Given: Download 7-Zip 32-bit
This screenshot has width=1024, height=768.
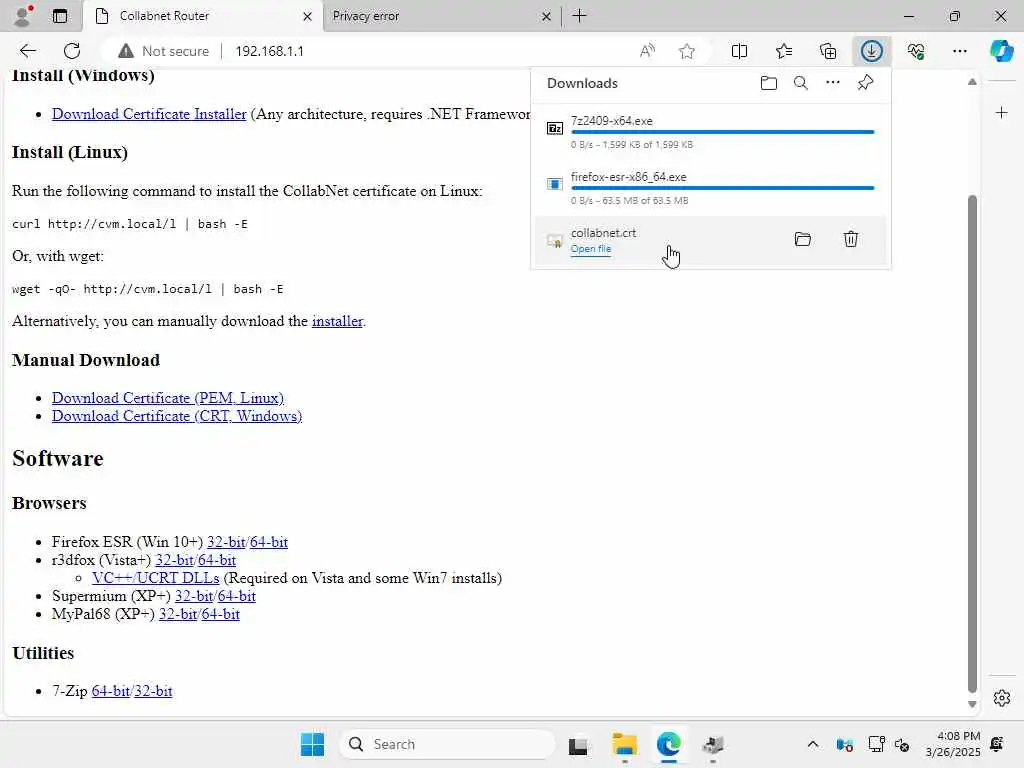Looking at the screenshot, I should coord(153,691).
